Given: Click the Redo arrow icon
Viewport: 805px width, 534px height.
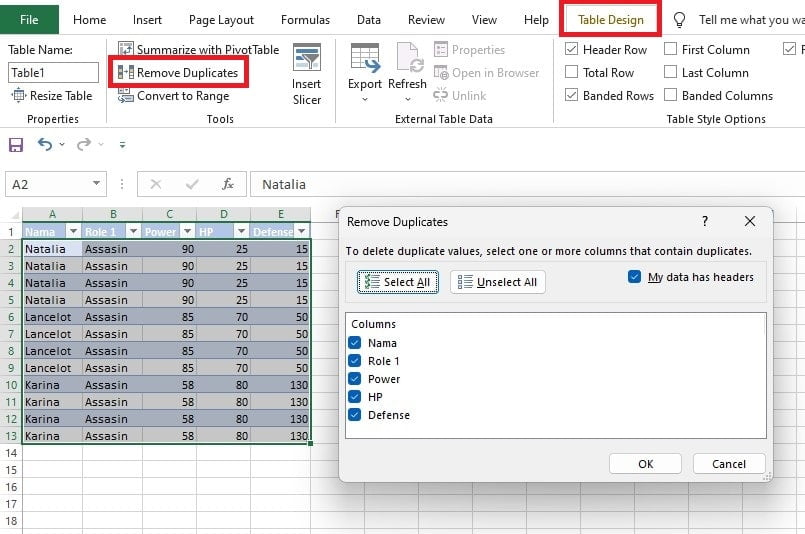Looking at the screenshot, I should click(x=84, y=144).
